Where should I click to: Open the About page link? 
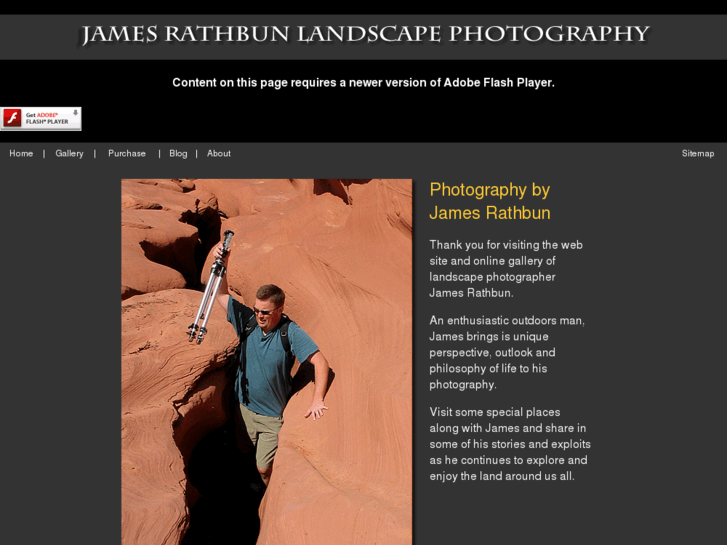(x=219, y=154)
